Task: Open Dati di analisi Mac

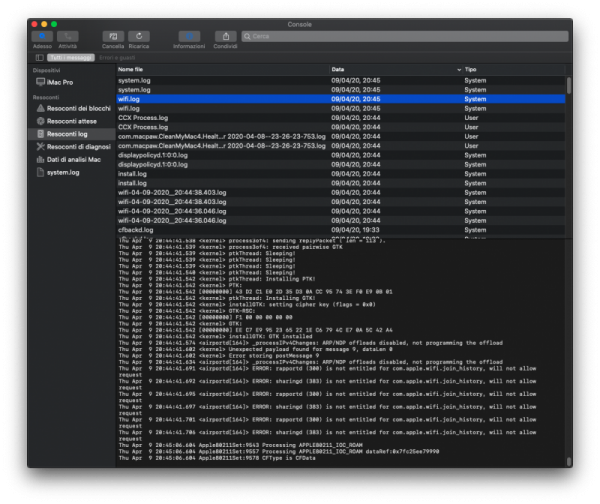Action: click(76, 159)
